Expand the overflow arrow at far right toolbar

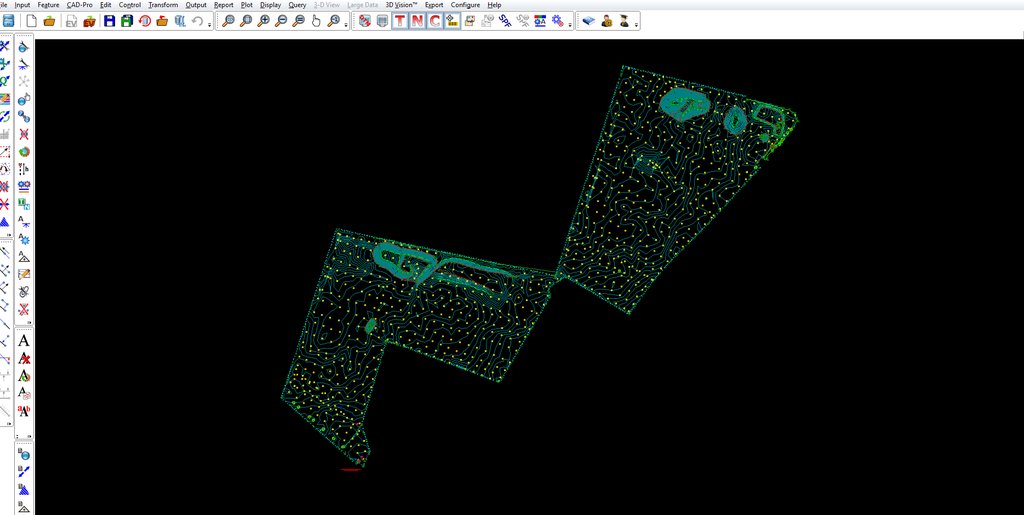coord(636,24)
